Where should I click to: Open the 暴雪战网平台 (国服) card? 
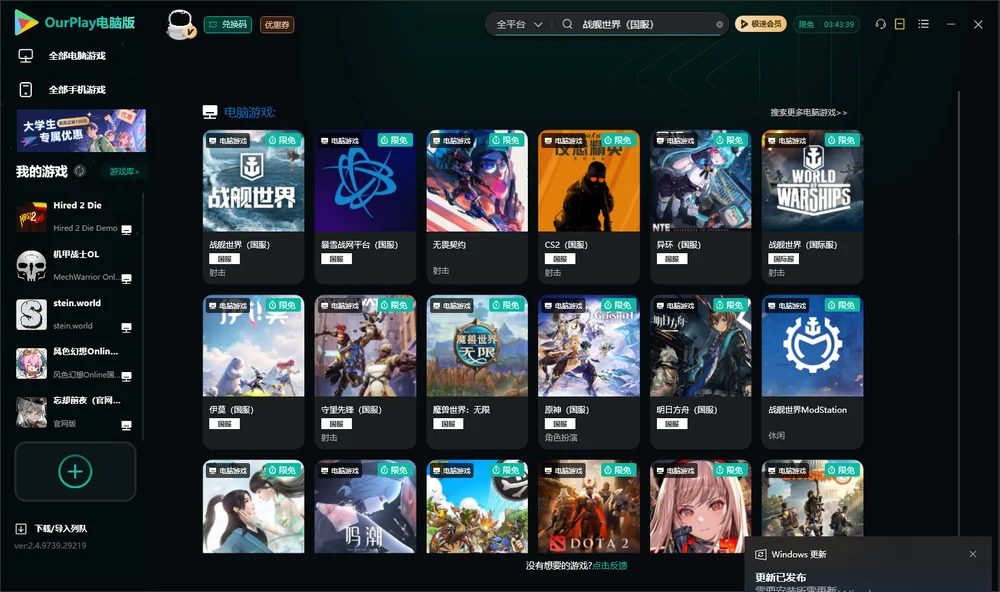coord(365,207)
